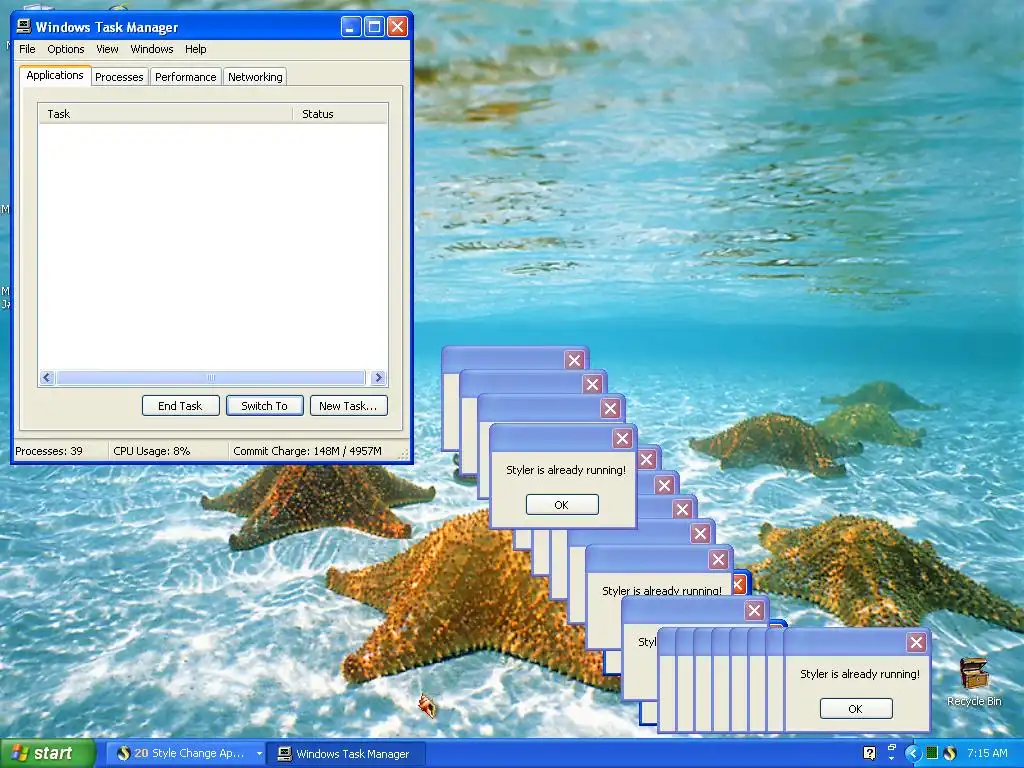Close the Windows Task Manager window
Screen dimensions: 1024x768
pyautogui.click(x=397, y=27)
